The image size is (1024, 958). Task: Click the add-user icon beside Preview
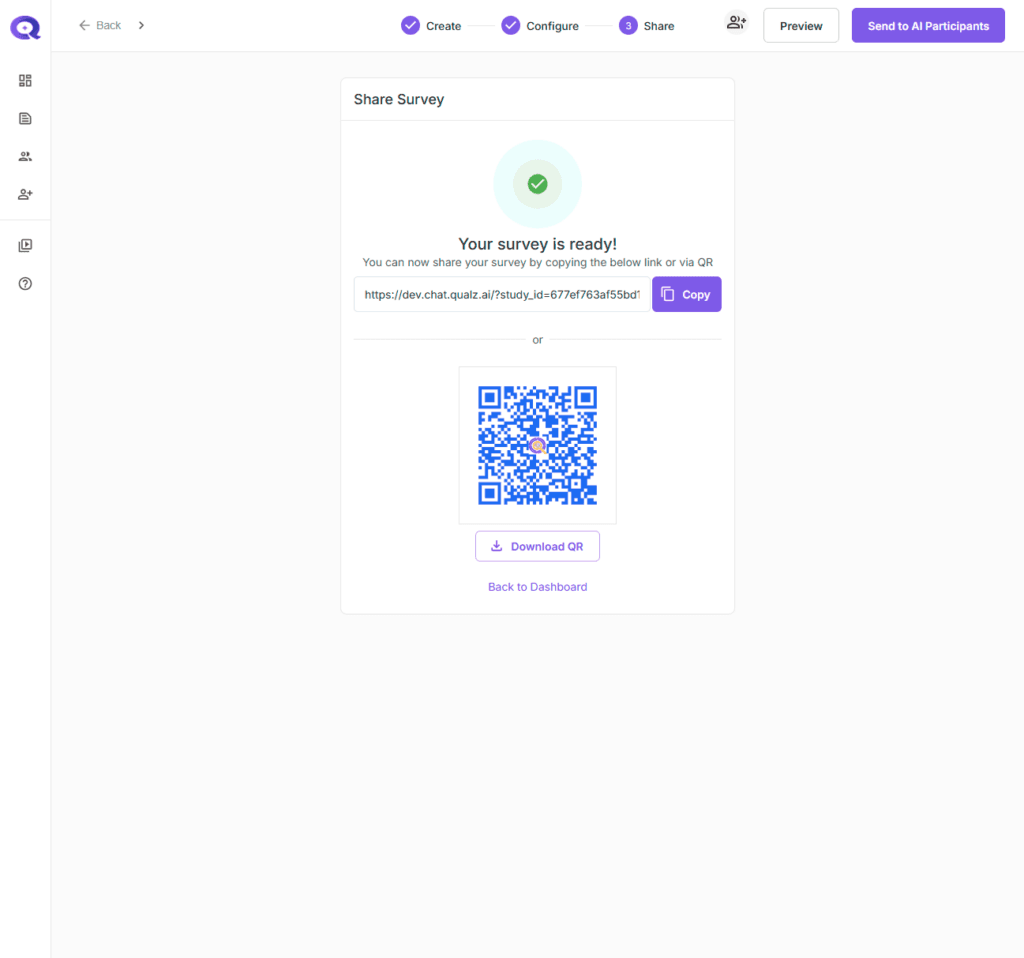tap(736, 24)
